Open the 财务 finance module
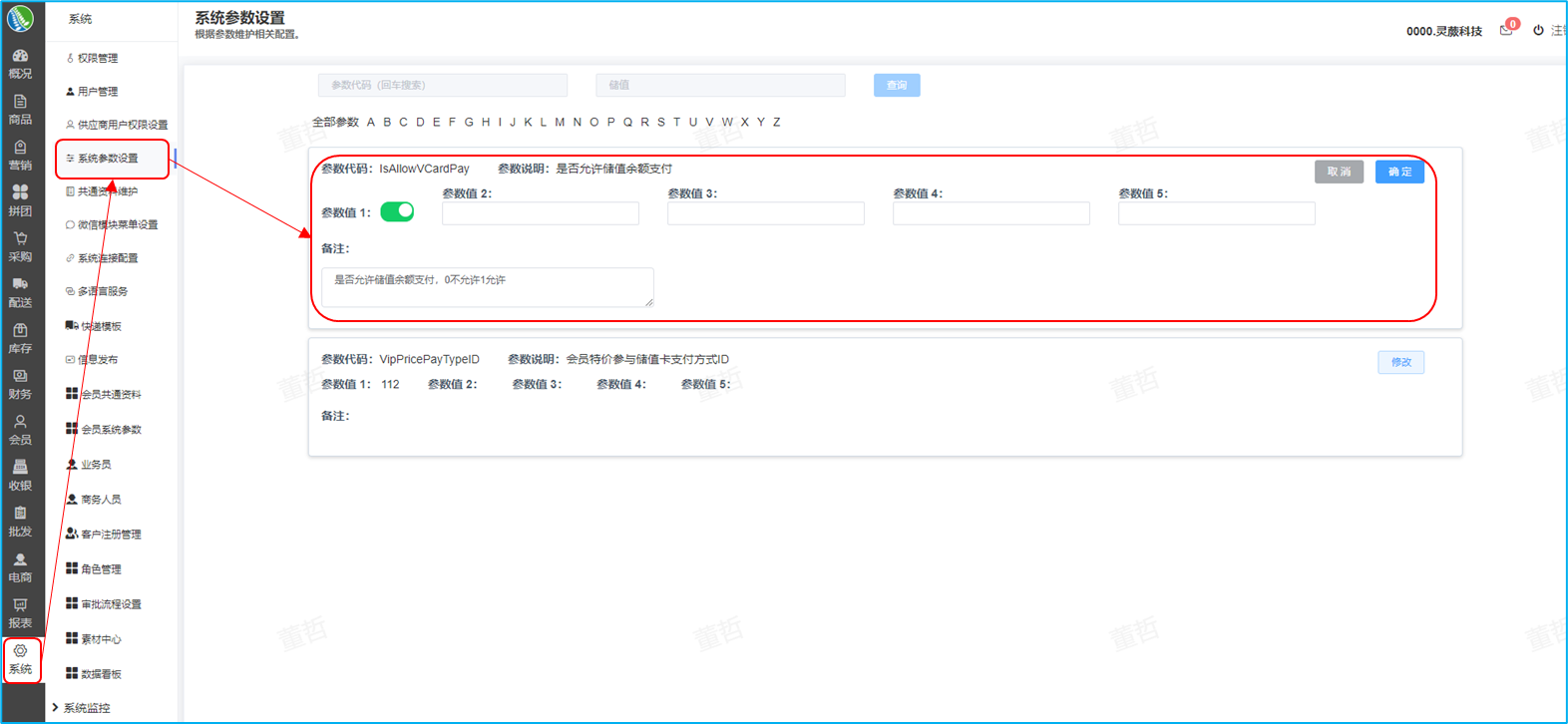 click(20, 385)
